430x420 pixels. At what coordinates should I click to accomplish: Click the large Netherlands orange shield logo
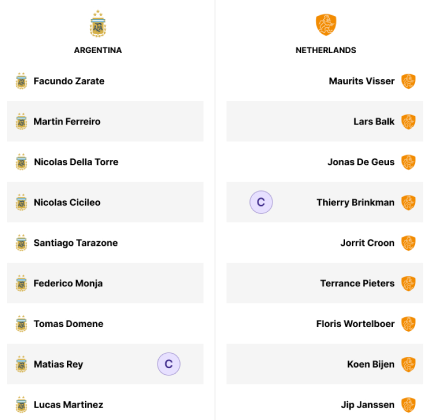[326, 25]
